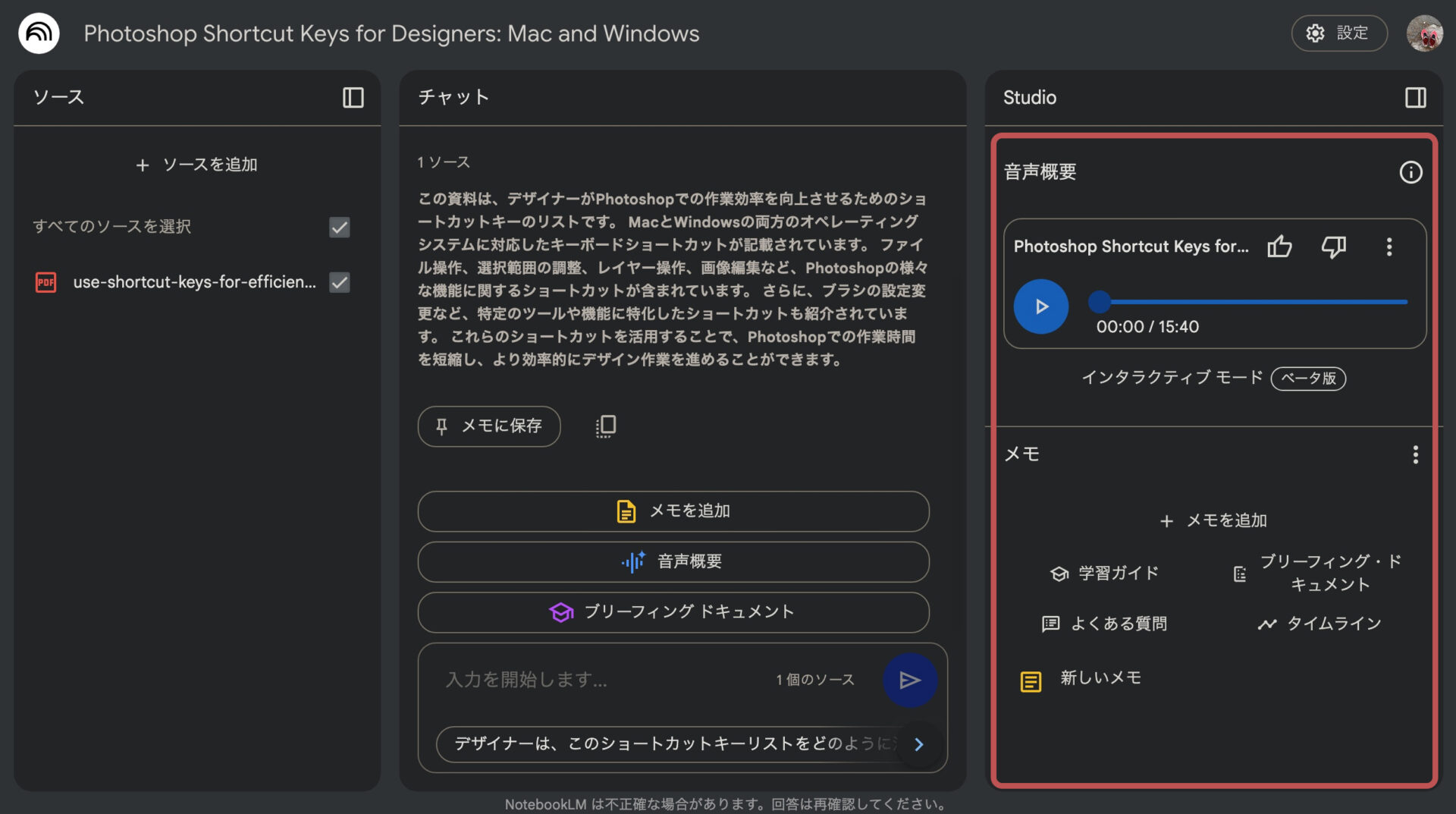Like the audio overview with thumbs up
Image resolution: width=1456 pixels, height=814 pixels.
point(1279,247)
